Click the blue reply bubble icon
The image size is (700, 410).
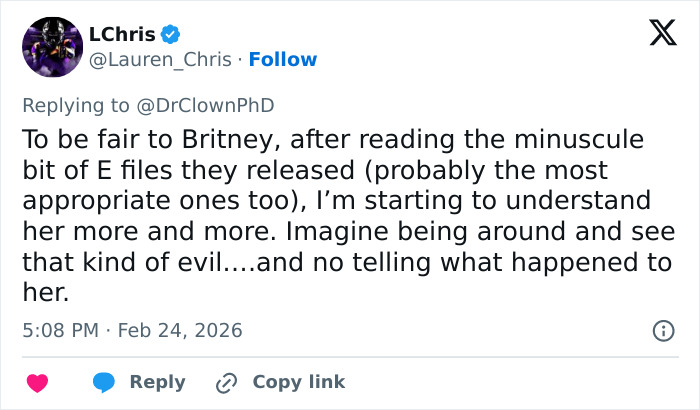[x=103, y=382]
